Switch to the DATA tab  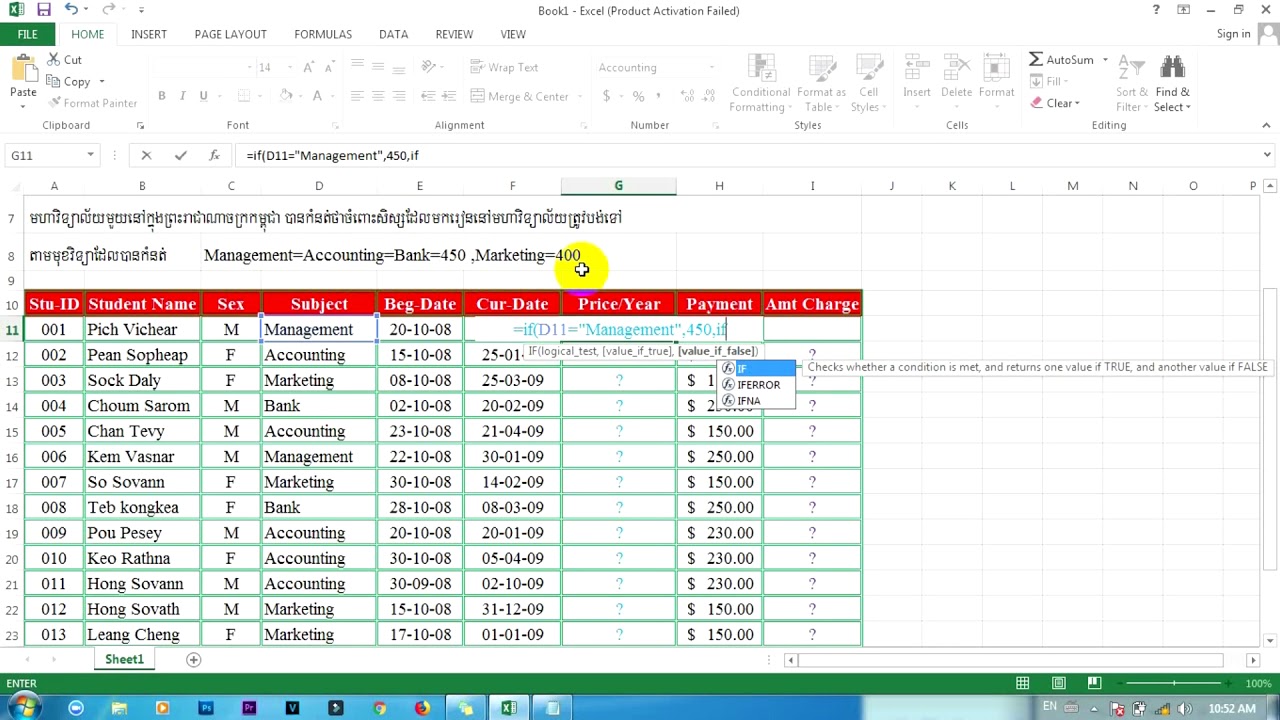pyautogui.click(x=393, y=34)
